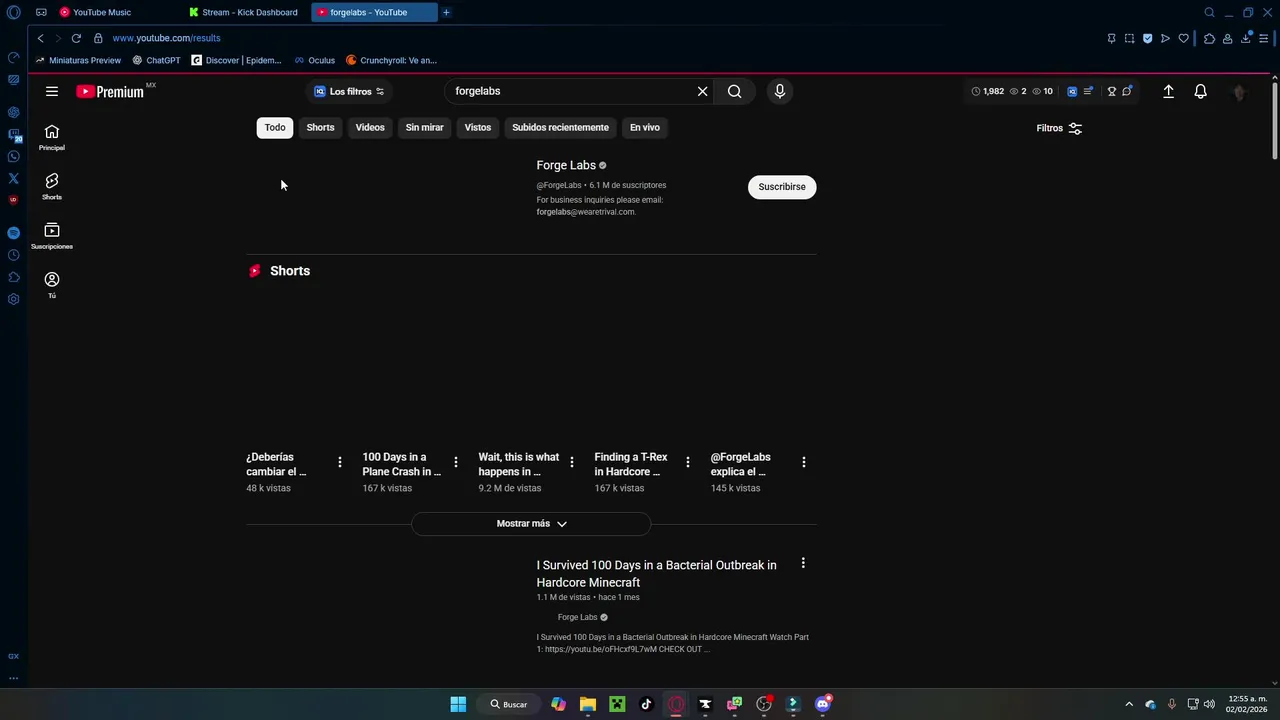This screenshot has height=720, width=1280.
Task: Click the blue vidIQ extension icon
Action: (x=1072, y=91)
